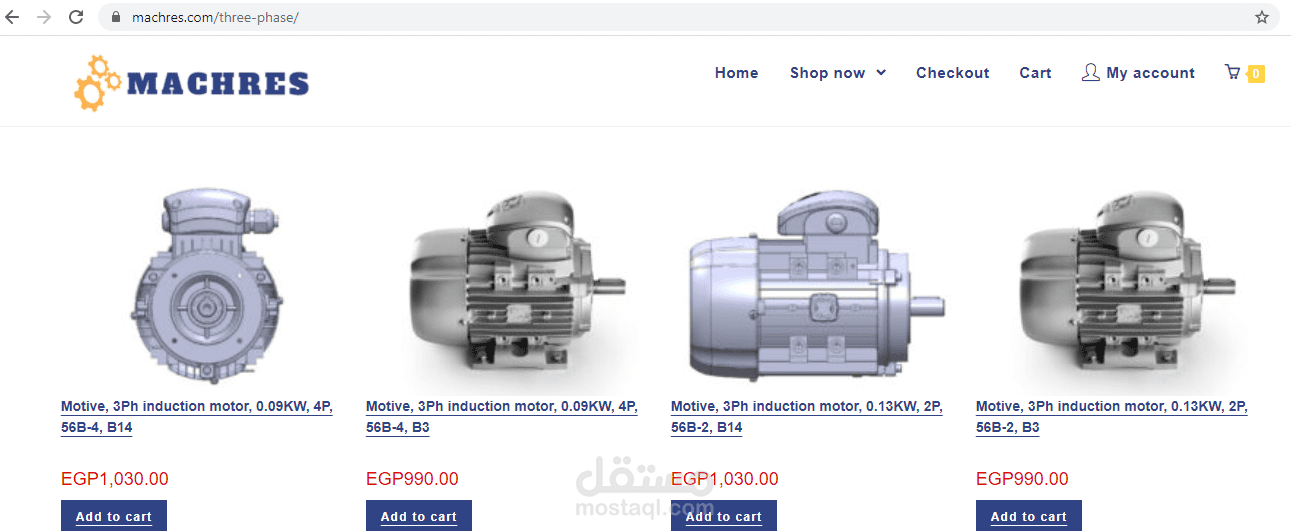Open the Cart menu link
This screenshot has height=531, width=1291.
pyautogui.click(x=1035, y=73)
